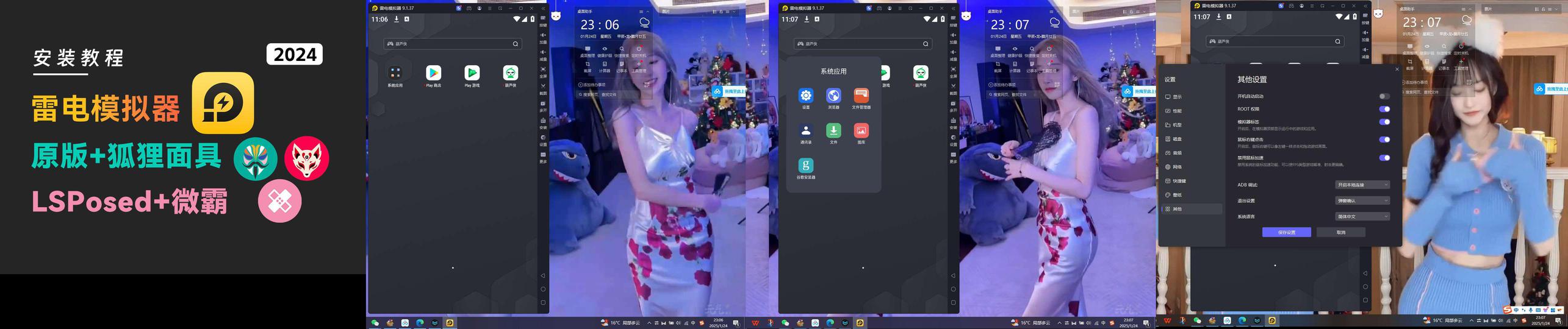Viewport: 1568px width, 329px height.
Task: Open the 浏览器 browser app icon
Action: (833, 96)
